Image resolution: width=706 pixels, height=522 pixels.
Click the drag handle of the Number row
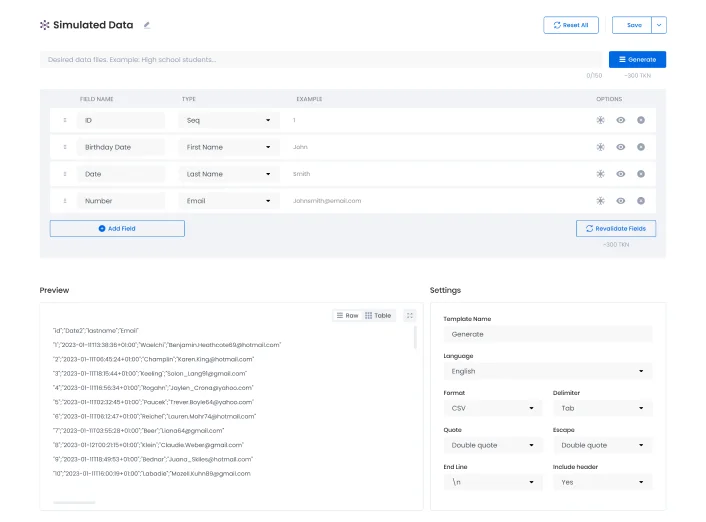pos(65,201)
